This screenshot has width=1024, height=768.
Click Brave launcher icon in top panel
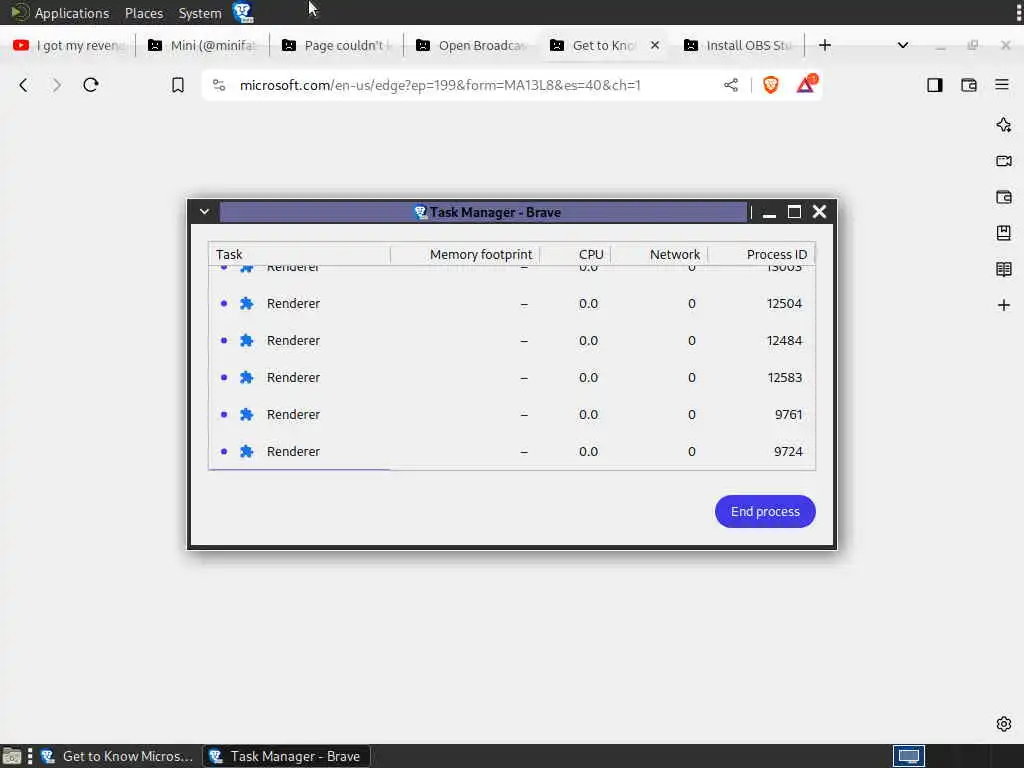click(x=243, y=12)
